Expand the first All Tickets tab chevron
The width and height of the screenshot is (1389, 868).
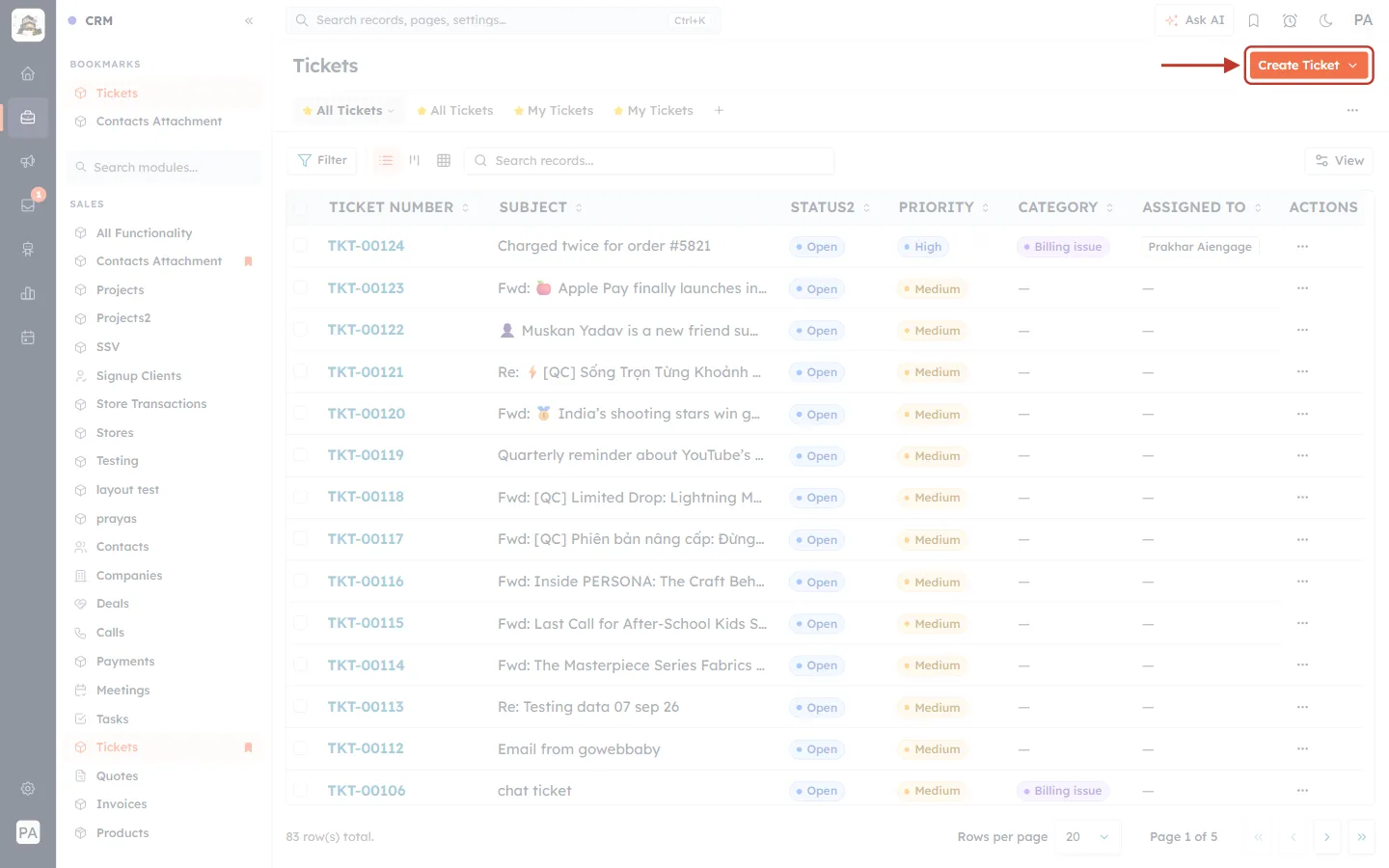(391, 111)
